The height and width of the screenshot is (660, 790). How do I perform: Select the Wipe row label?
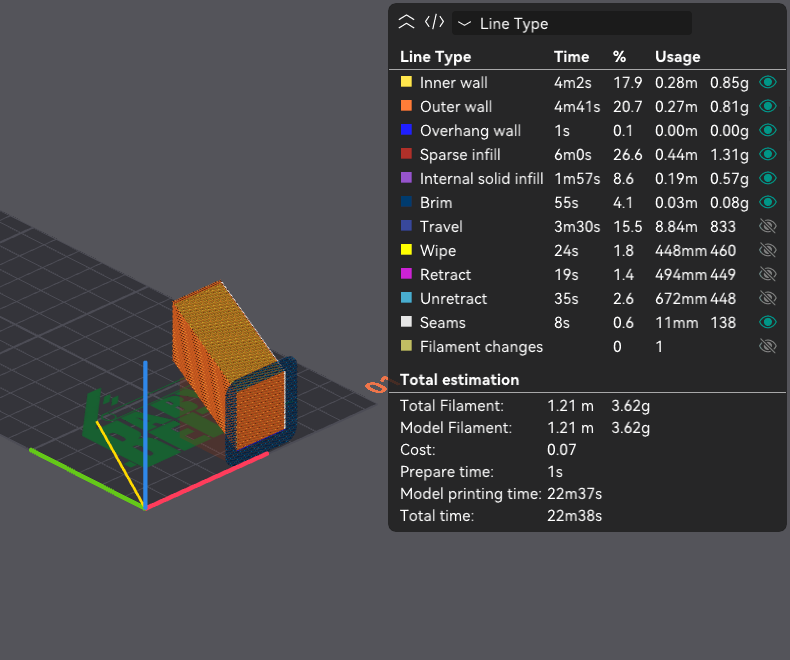(x=438, y=251)
